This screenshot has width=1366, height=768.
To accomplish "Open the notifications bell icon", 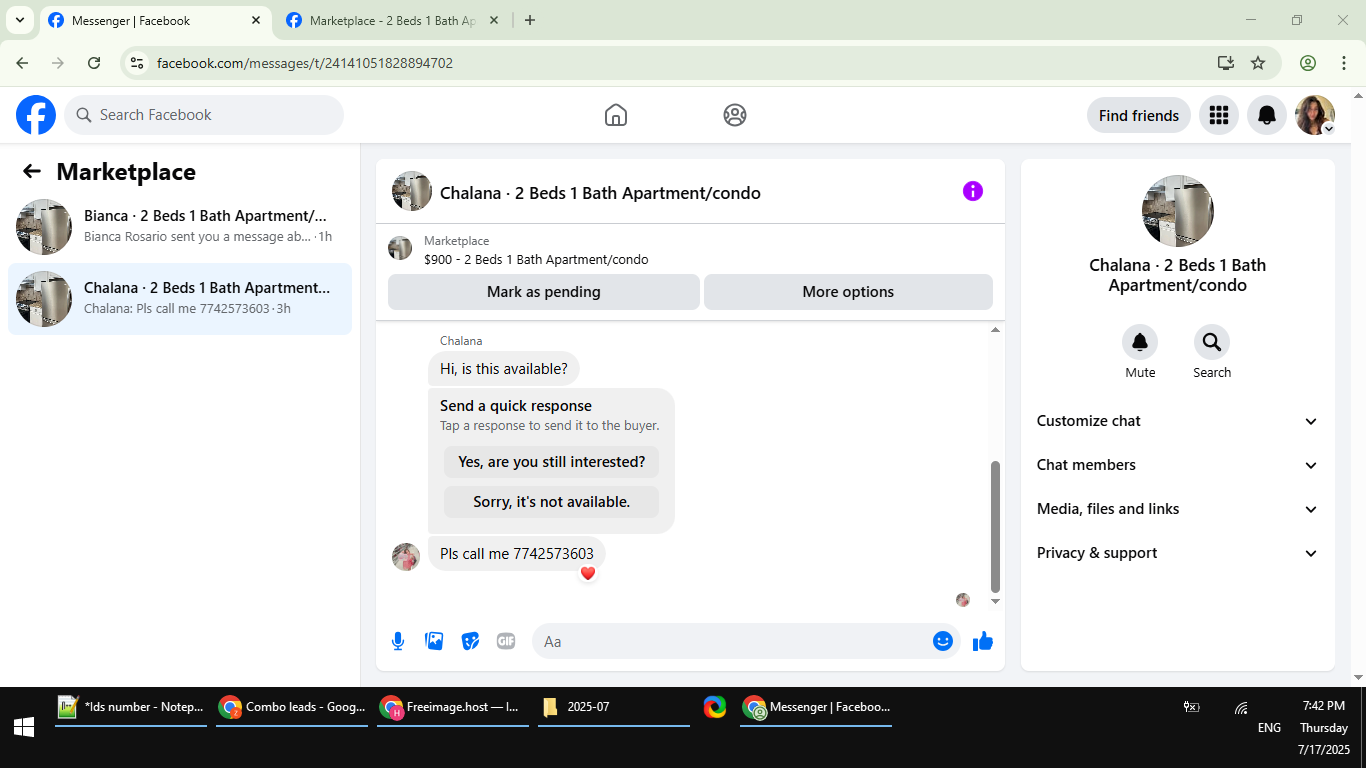I will click(x=1267, y=115).
